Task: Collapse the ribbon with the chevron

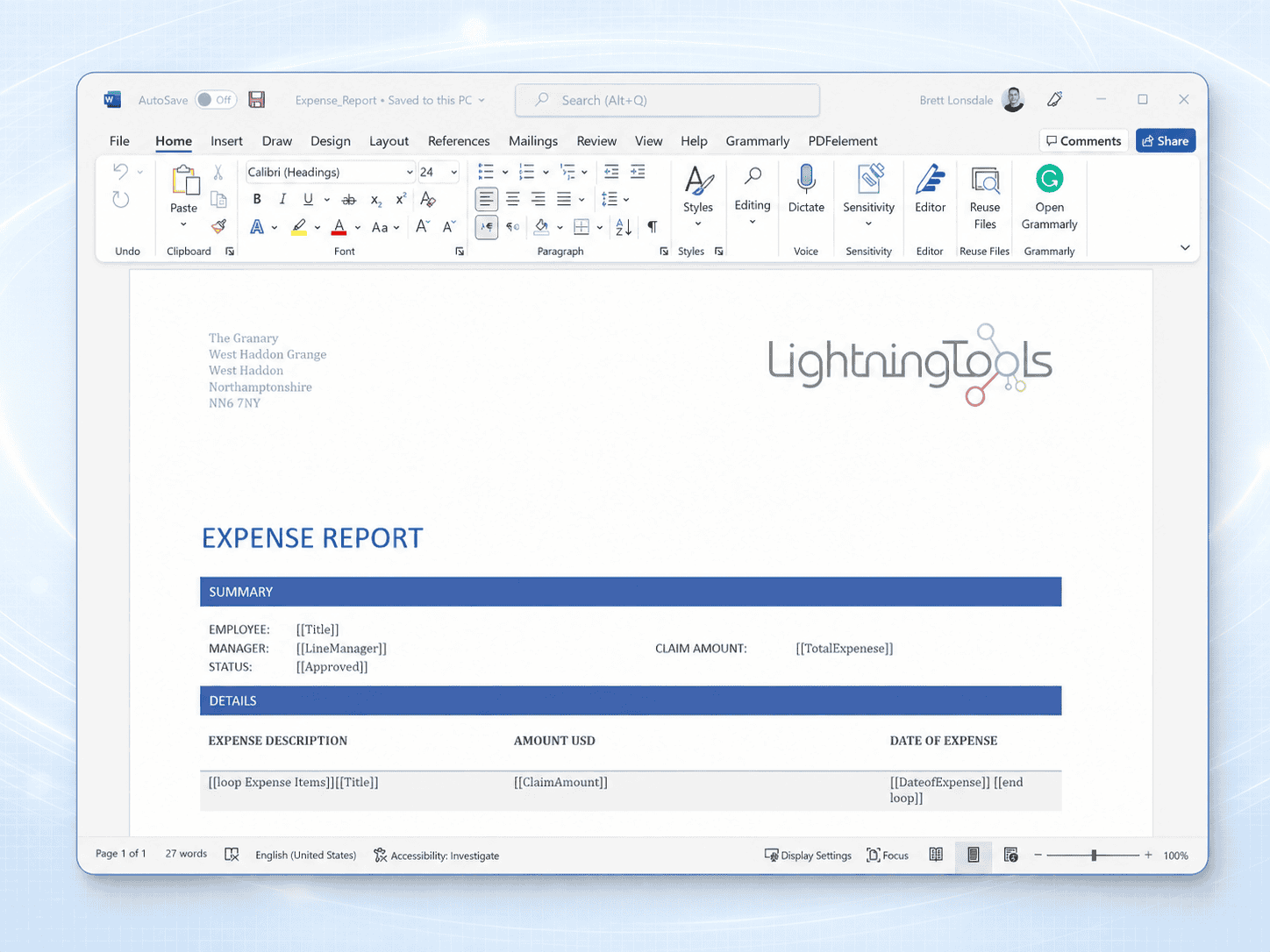Action: coord(1185,248)
